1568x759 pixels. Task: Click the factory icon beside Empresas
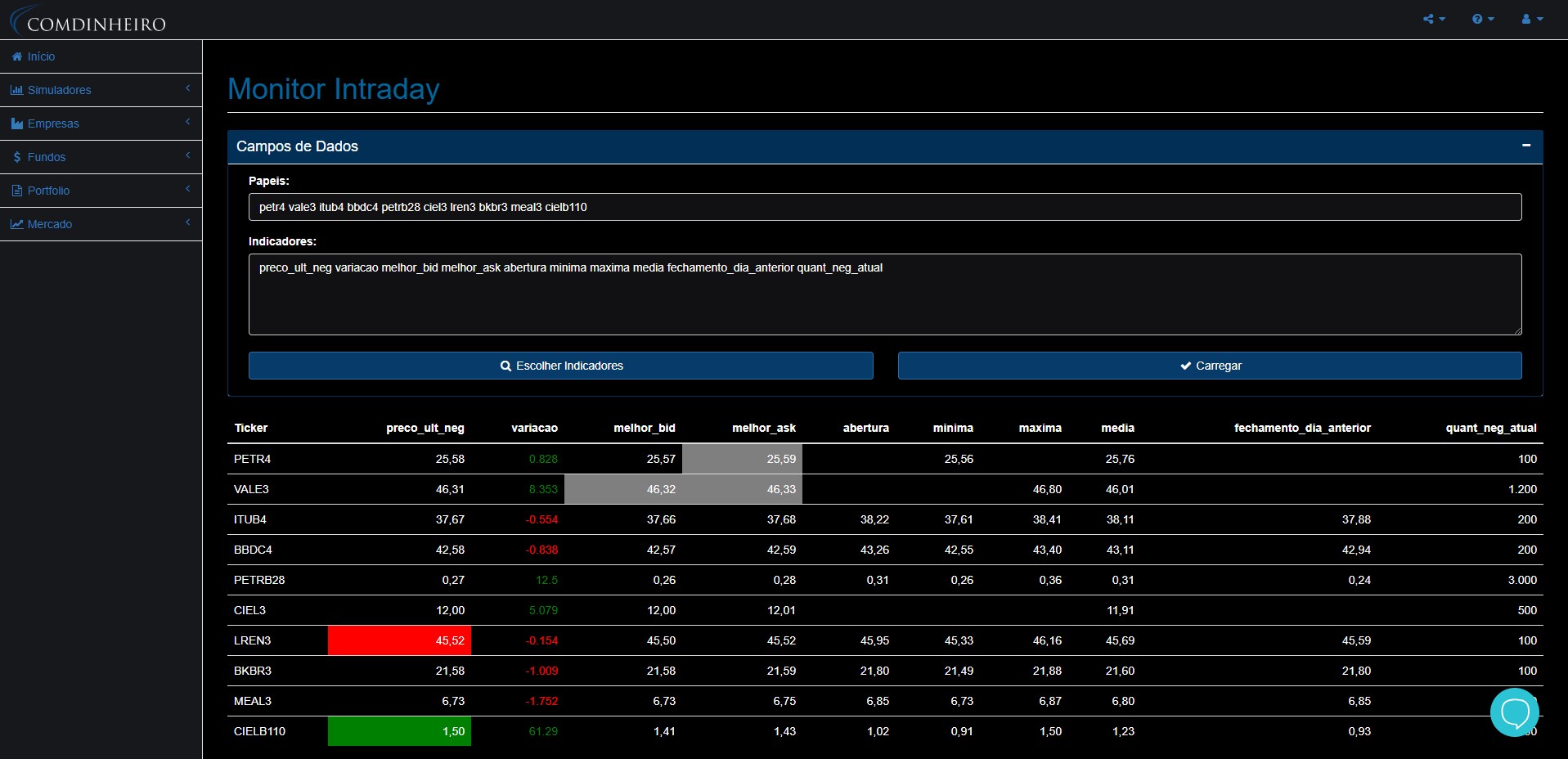coord(17,124)
